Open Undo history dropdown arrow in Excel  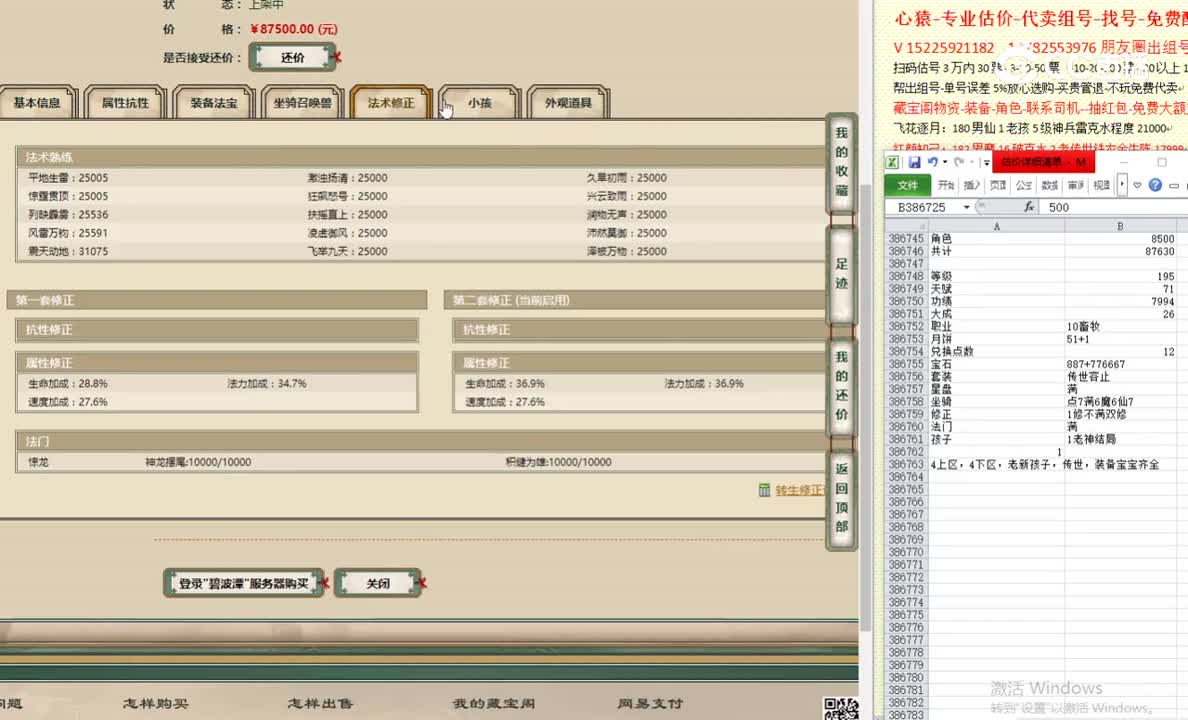coord(945,162)
